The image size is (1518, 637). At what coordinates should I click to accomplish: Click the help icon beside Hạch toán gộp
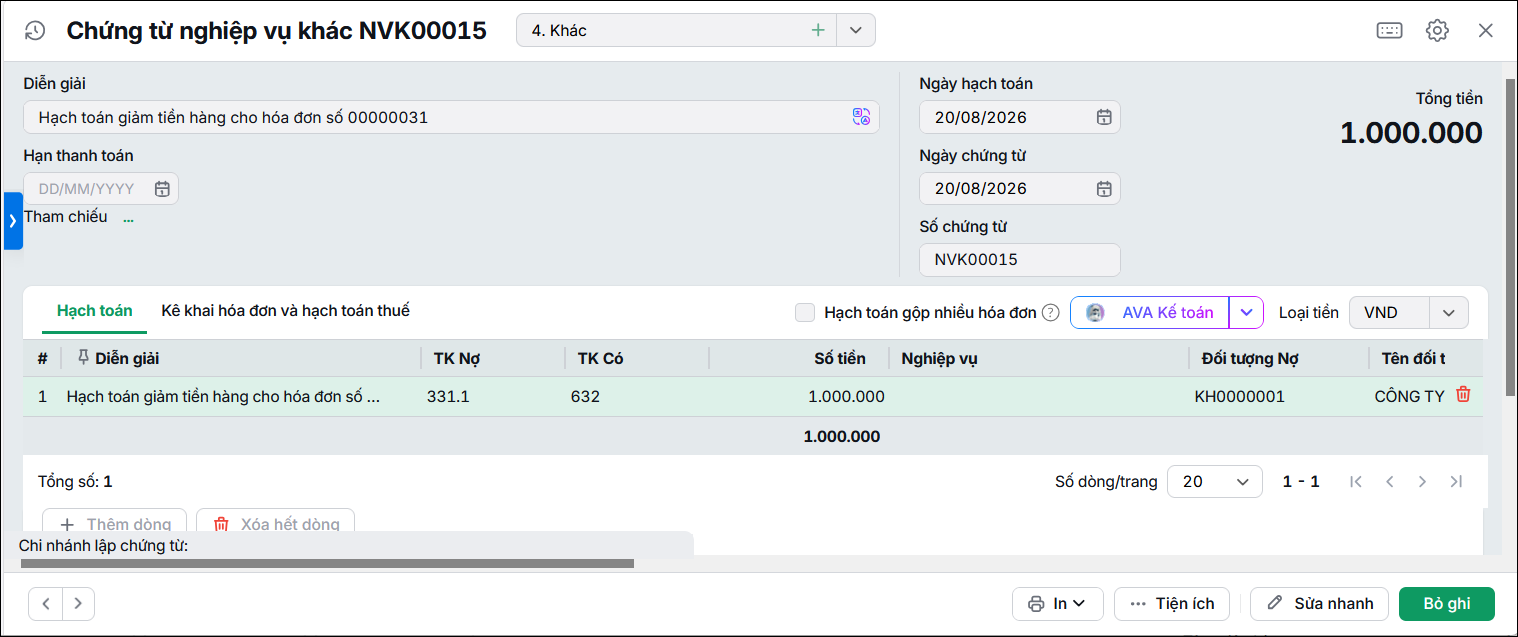click(x=1050, y=313)
